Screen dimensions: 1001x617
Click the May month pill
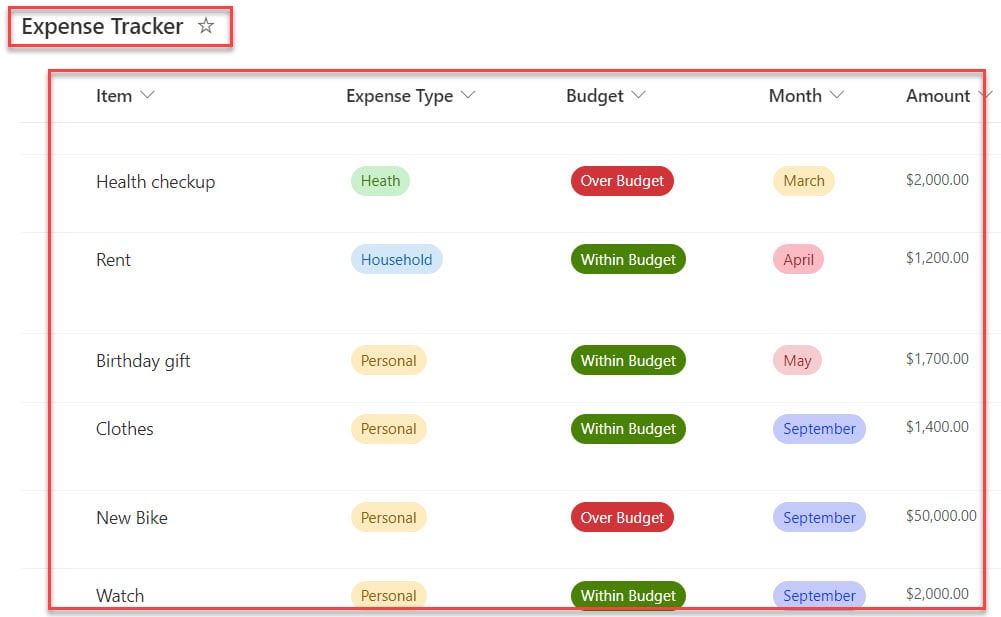(797, 360)
